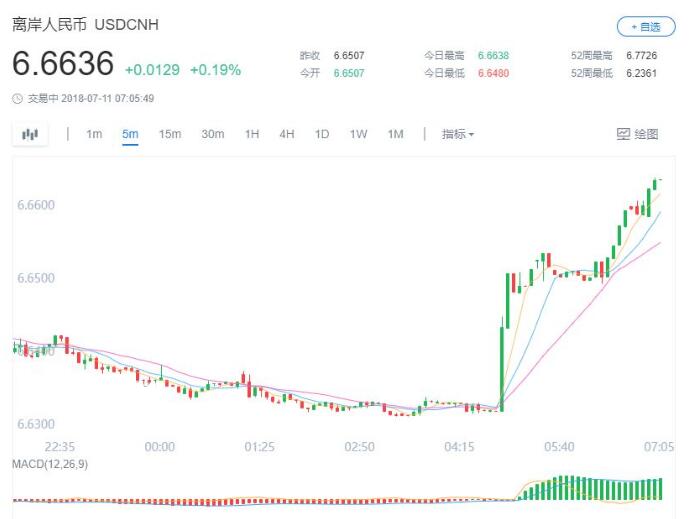Select the 1W weekly timeframe
694x519 pixels.
(358, 134)
